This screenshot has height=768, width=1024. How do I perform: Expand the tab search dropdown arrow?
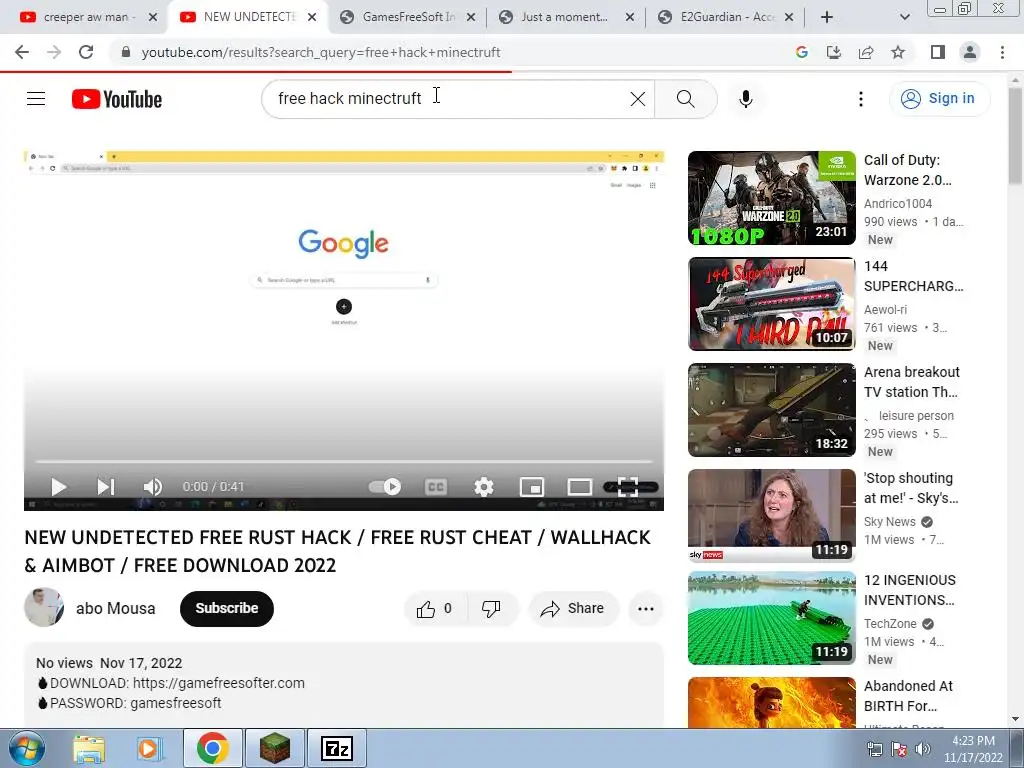click(904, 17)
